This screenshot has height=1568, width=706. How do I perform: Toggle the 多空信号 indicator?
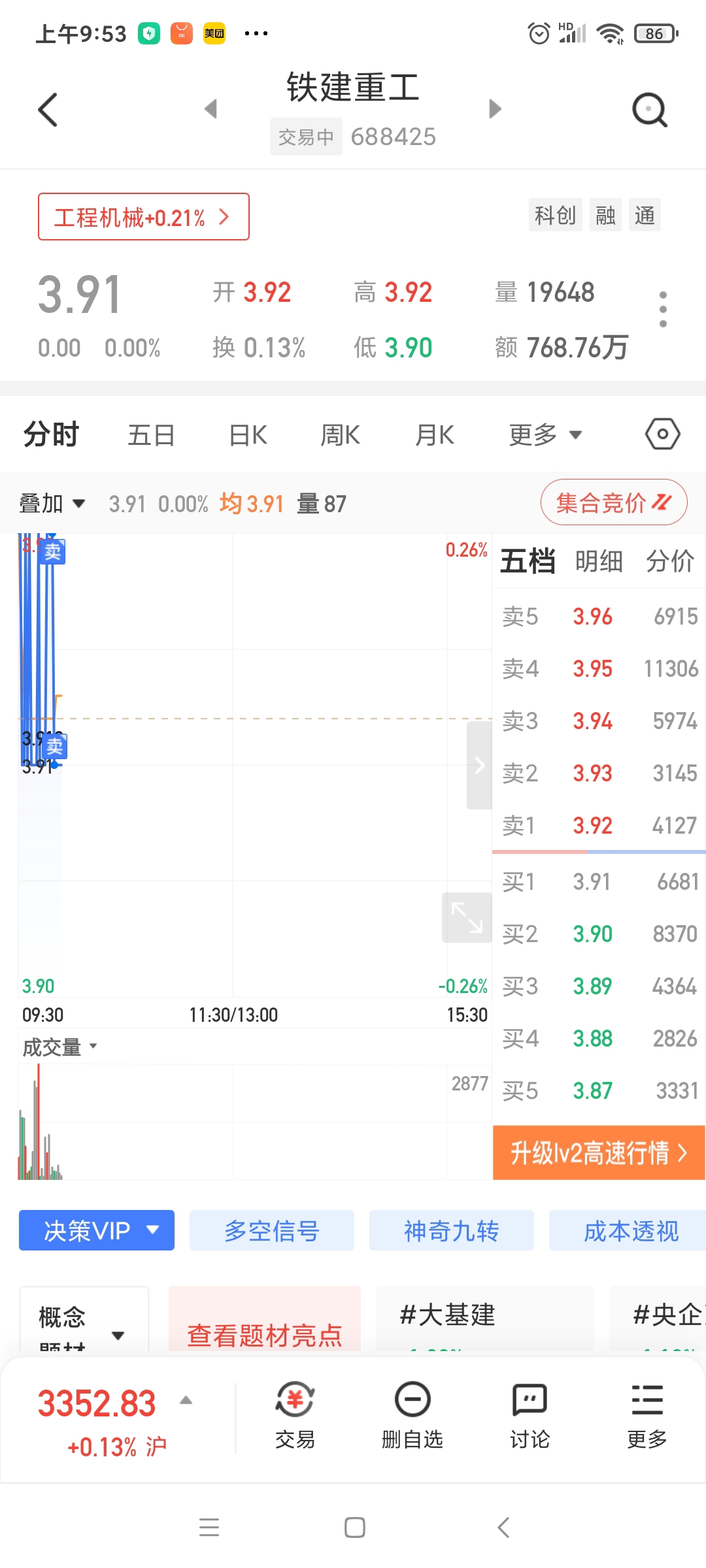pos(272,1230)
